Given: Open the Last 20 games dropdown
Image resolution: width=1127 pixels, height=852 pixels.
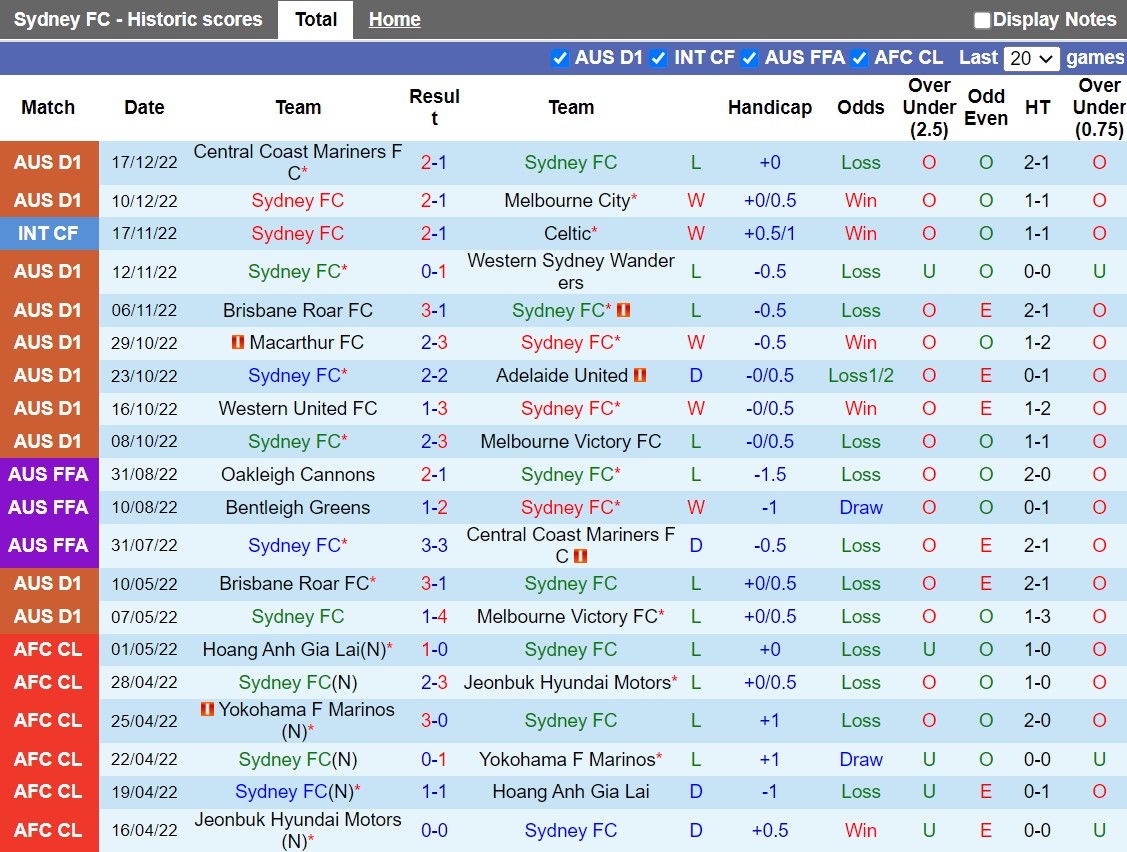Looking at the screenshot, I should tap(1032, 58).
